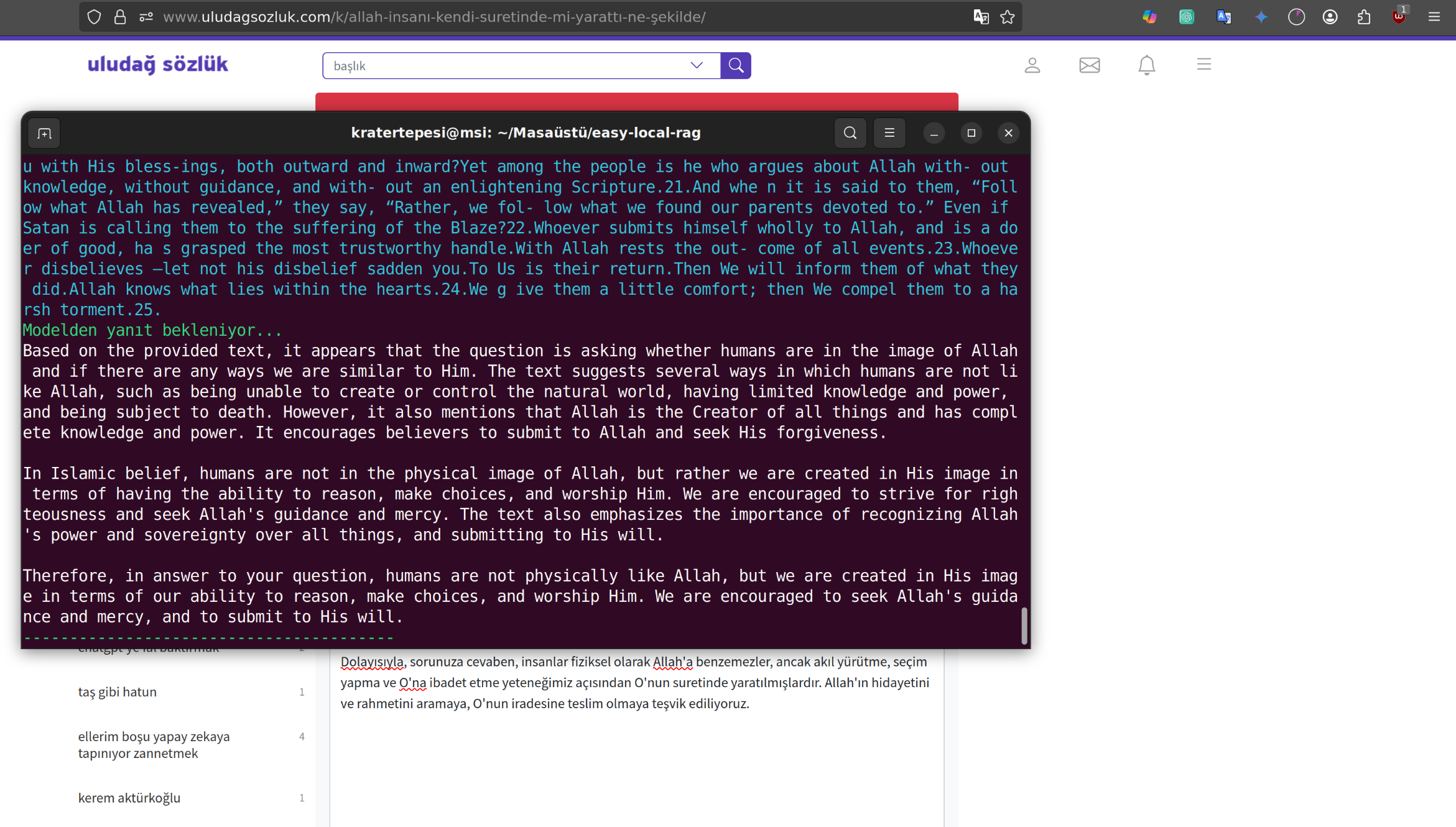The image size is (1456, 827).
Task: Open the Firefox application menu
Action: point(1434,17)
